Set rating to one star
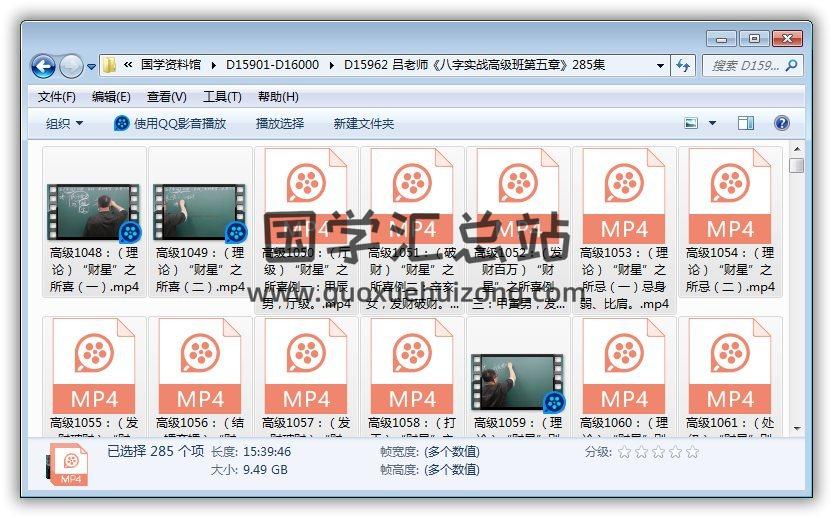This screenshot has width=833, height=518. click(625, 452)
